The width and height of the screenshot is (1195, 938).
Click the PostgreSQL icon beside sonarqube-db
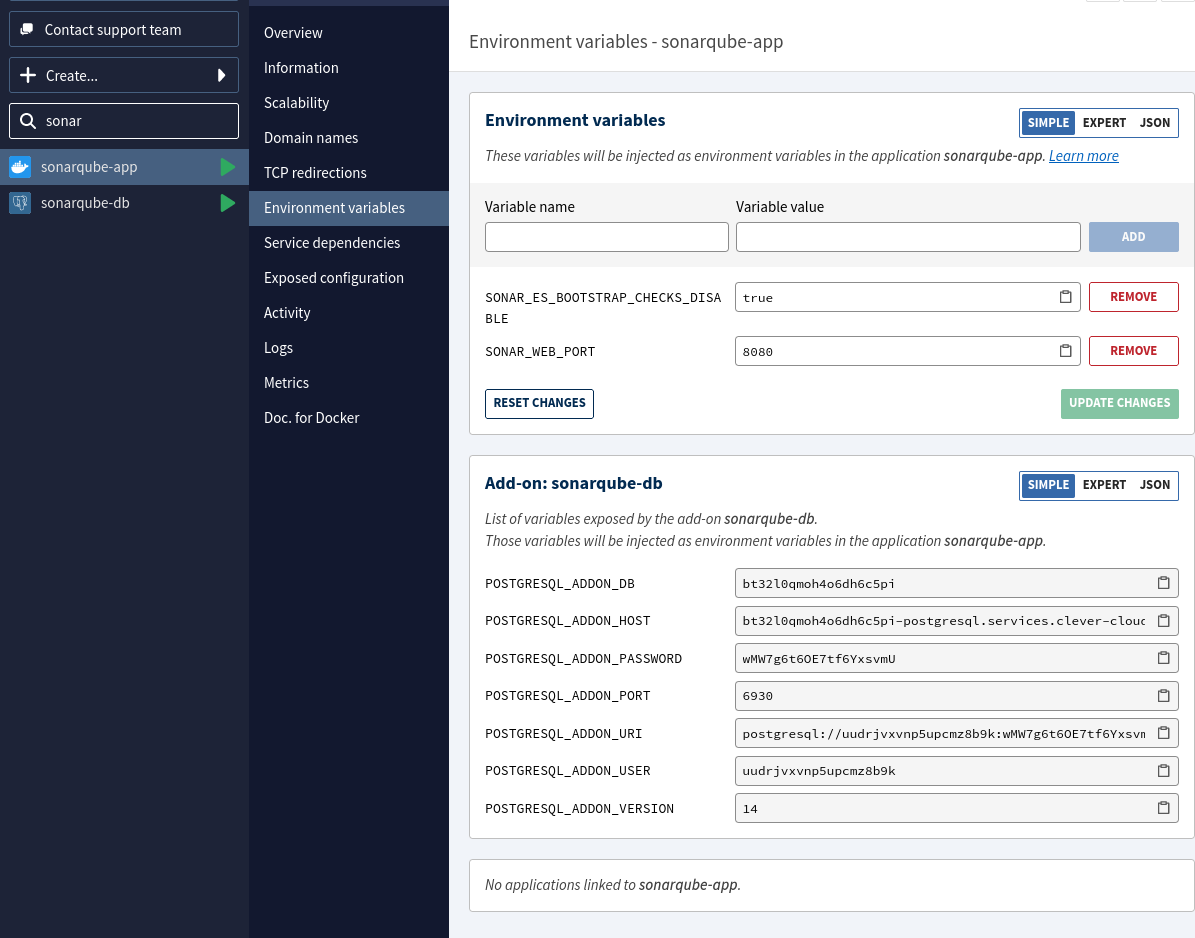tap(20, 202)
